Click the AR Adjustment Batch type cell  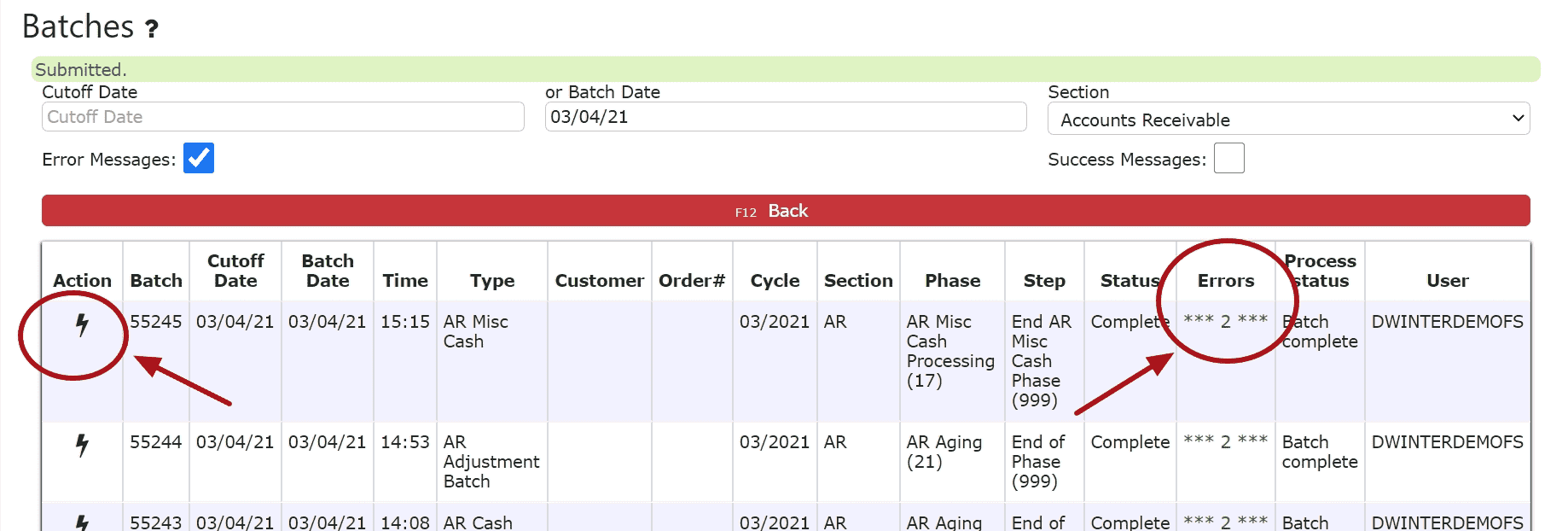pos(491,462)
